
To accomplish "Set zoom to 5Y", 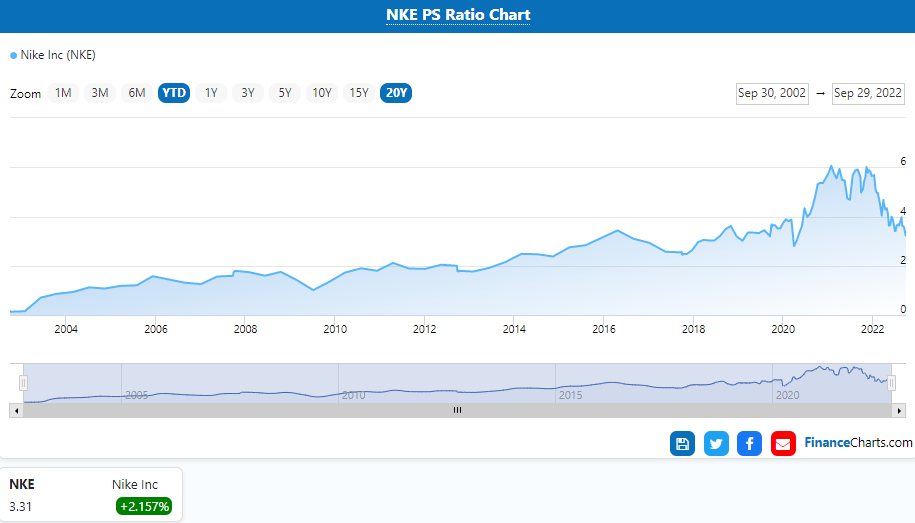I will click(x=285, y=93).
